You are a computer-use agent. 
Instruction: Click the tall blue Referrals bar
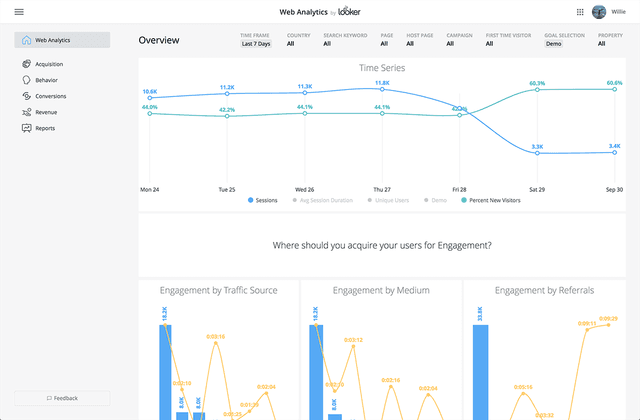(480, 372)
